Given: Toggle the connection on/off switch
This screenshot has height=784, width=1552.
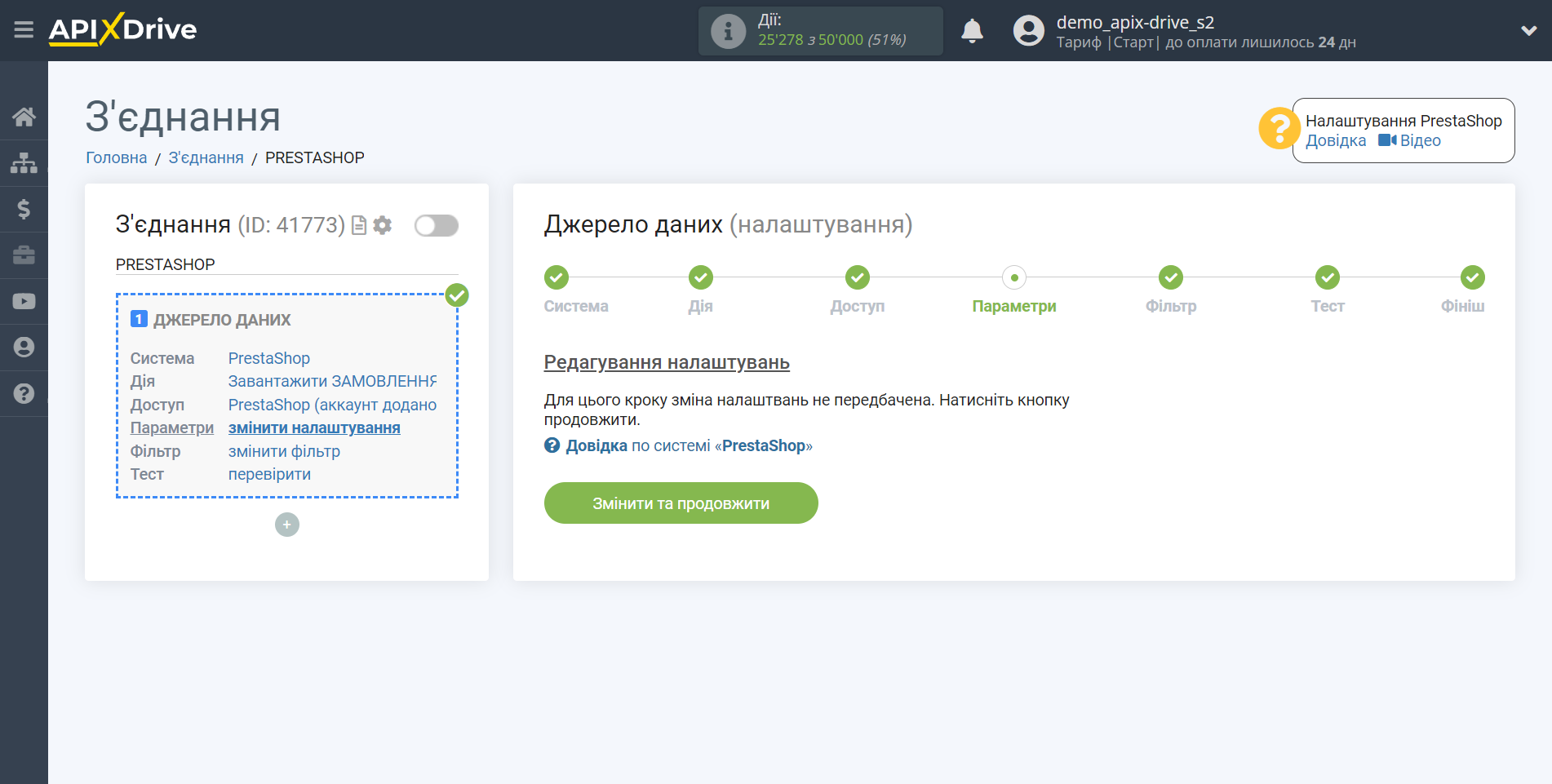Looking at the screenshot, I should pyautogui.click(x=436, y=225).
